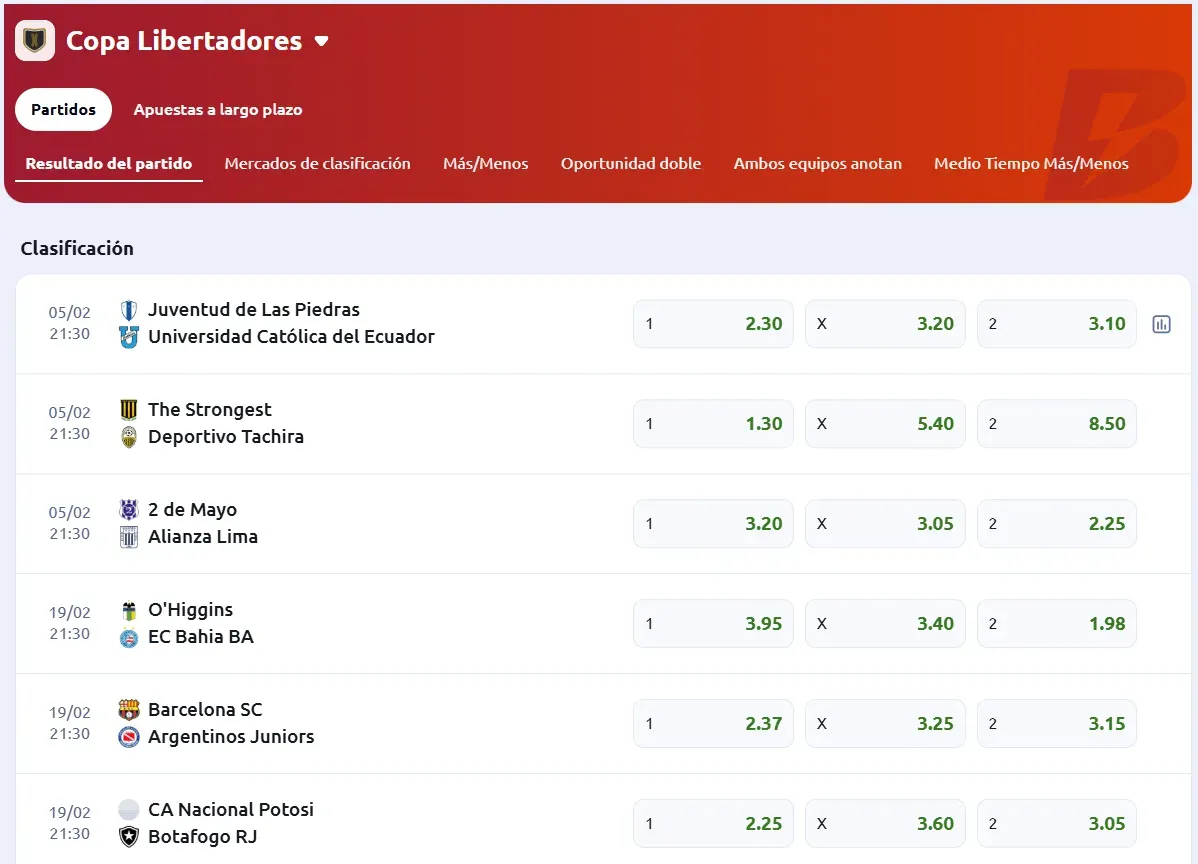The width and height of the screenshot is (1198, 864).
Task: Choose draw at 3.60 for Nacional Potosi match
Action: [x=885, y=824]
